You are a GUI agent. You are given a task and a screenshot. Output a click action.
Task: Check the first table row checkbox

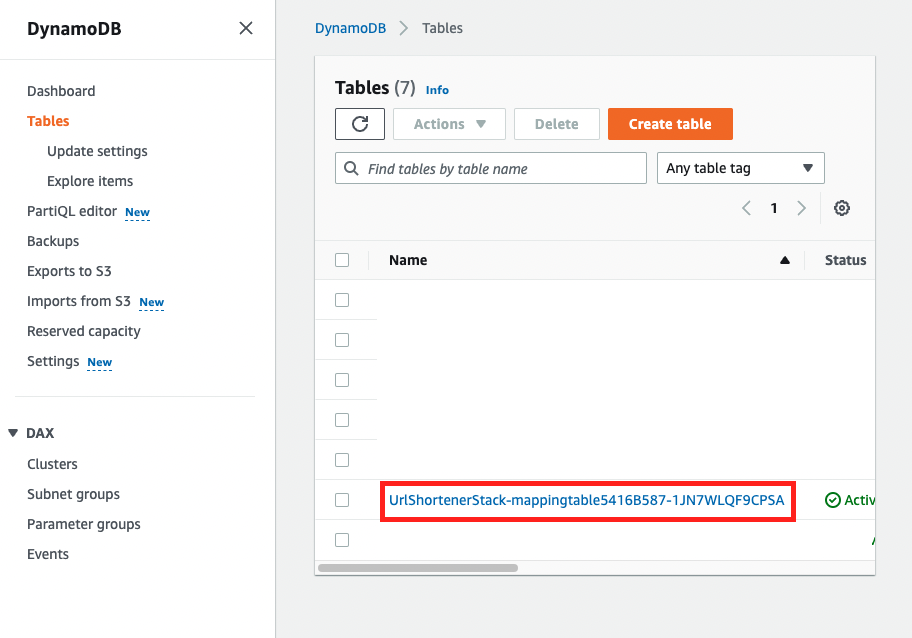pyautogui.click(x=342, y=300)
